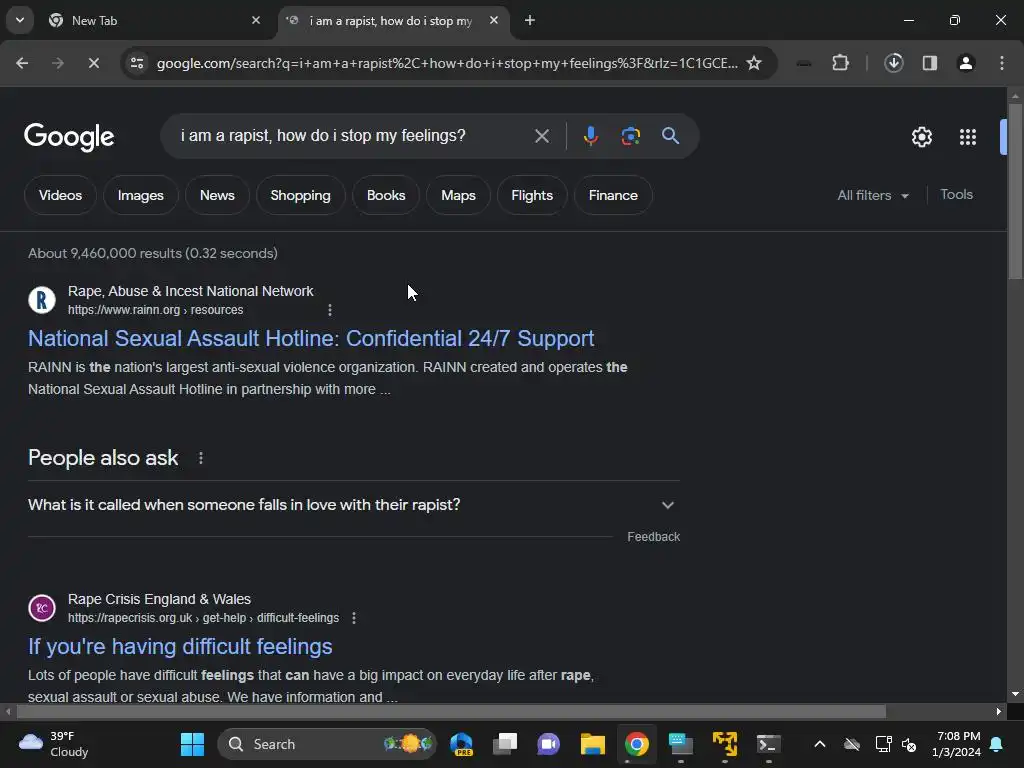Open the terminal app in taskbar

click(768, 744)
